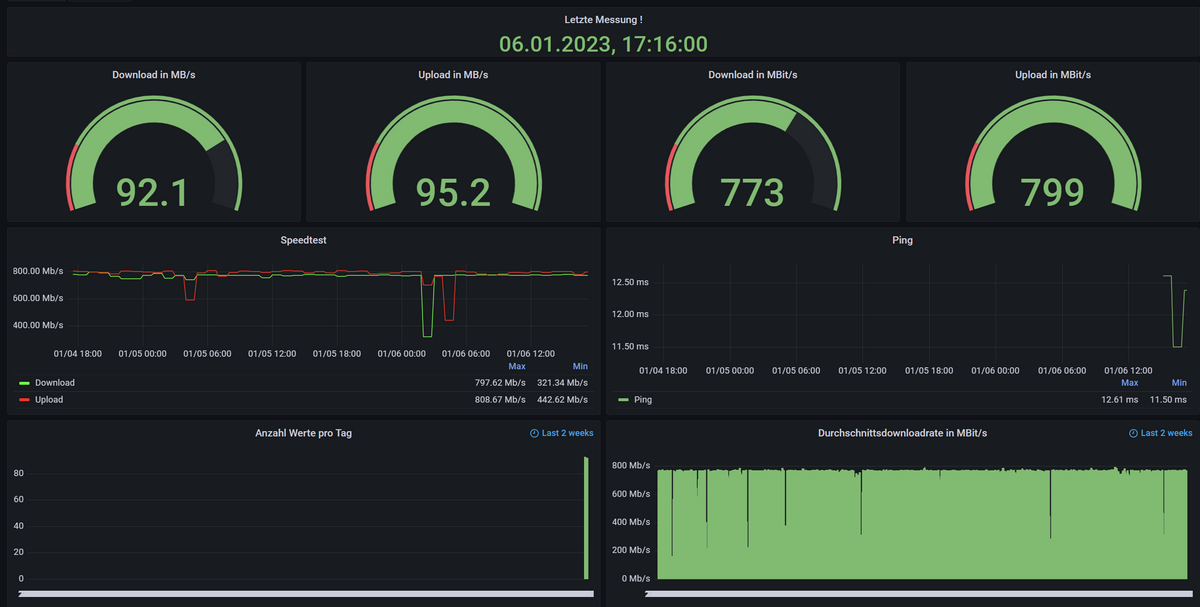
Task: Click the Download max value '797.62 Mb/s'
Action: [x=500, y=383]
